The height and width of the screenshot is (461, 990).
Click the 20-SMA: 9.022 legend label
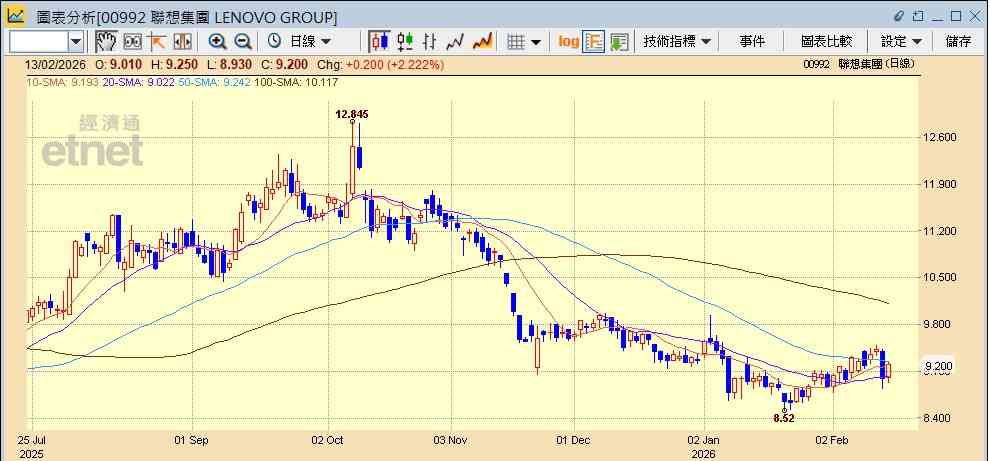pyautogui.click(x=138, y=82)
